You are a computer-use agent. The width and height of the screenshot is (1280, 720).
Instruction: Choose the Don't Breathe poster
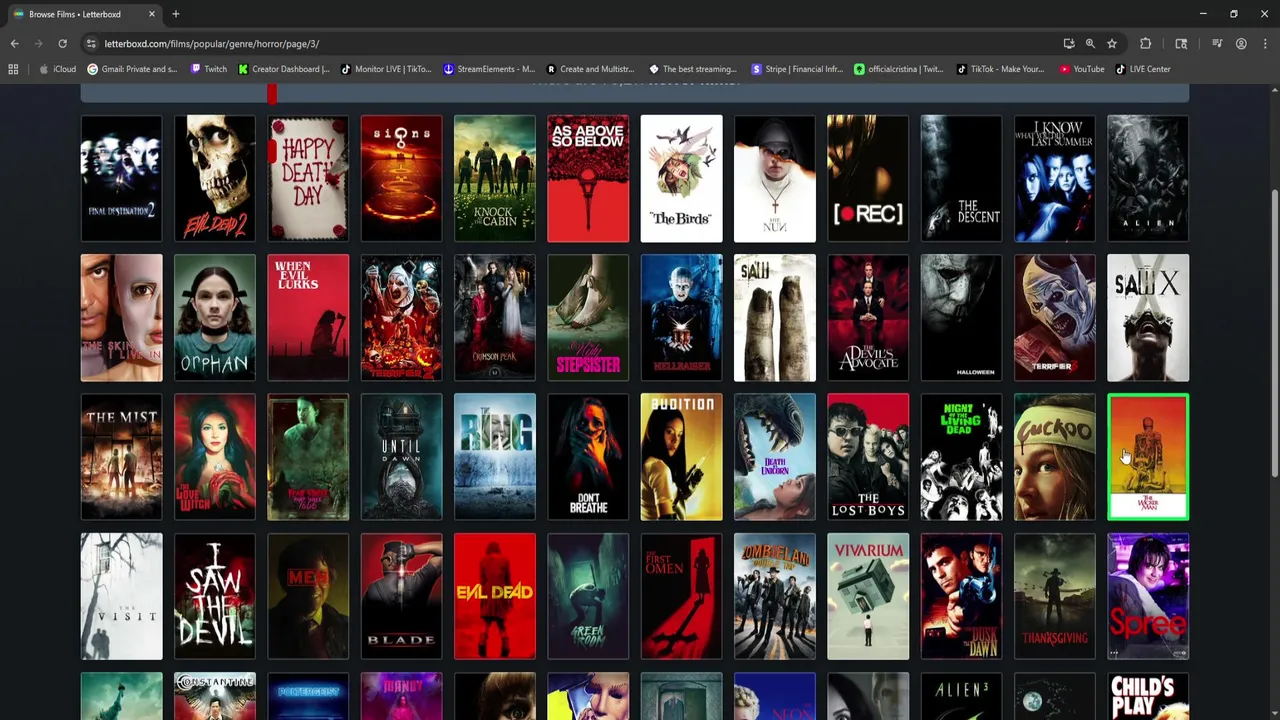tap(588, 457)
